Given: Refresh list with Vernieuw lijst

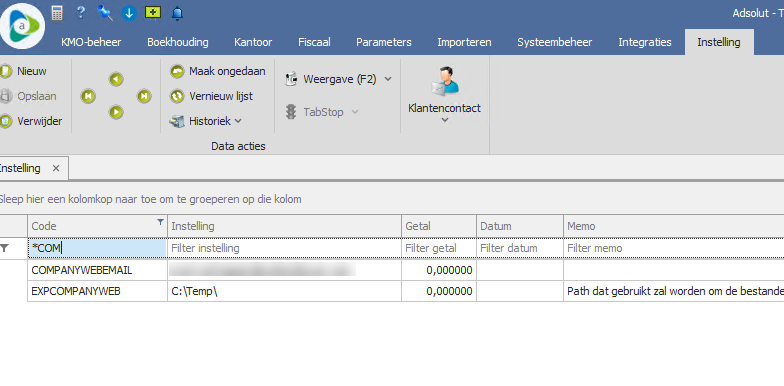Looking at the screenshot, I should [212, 96].
